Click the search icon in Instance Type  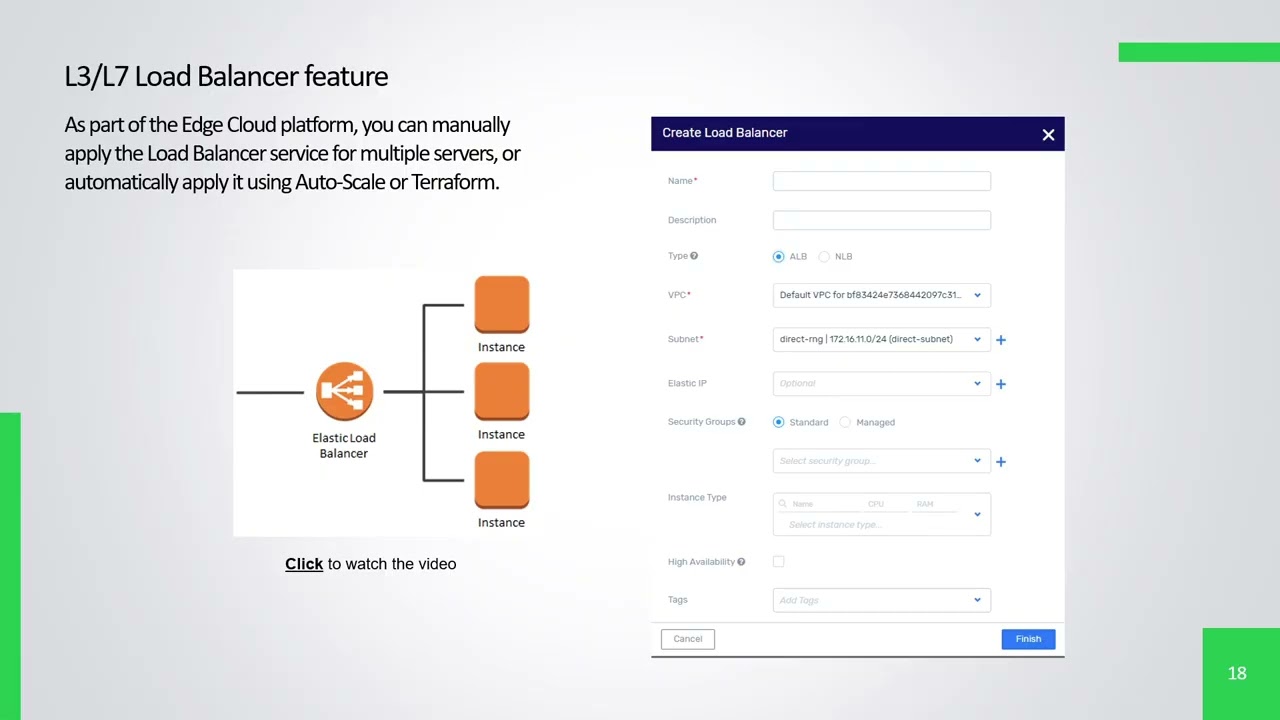(x=783, y=504)
